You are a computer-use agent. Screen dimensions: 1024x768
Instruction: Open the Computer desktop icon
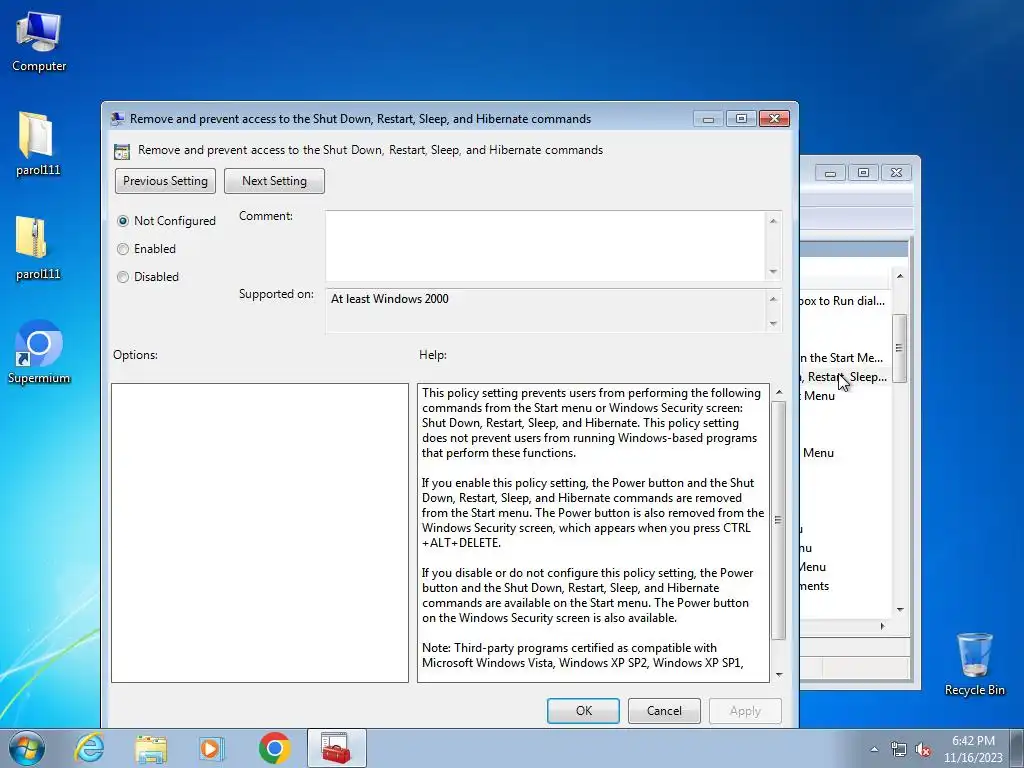click(39, 41)
